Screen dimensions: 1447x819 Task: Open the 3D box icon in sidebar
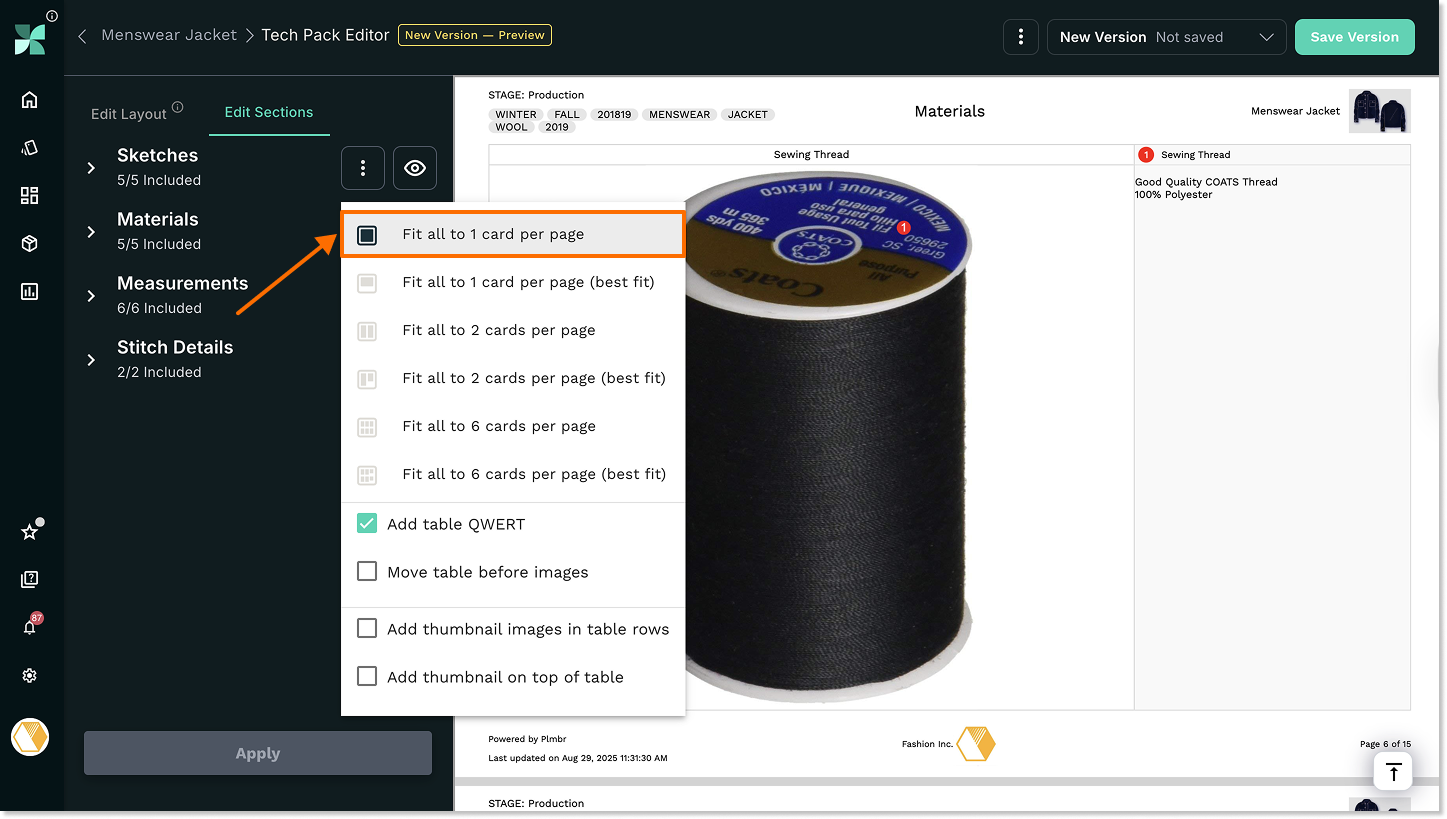click(x=29, y=243)
